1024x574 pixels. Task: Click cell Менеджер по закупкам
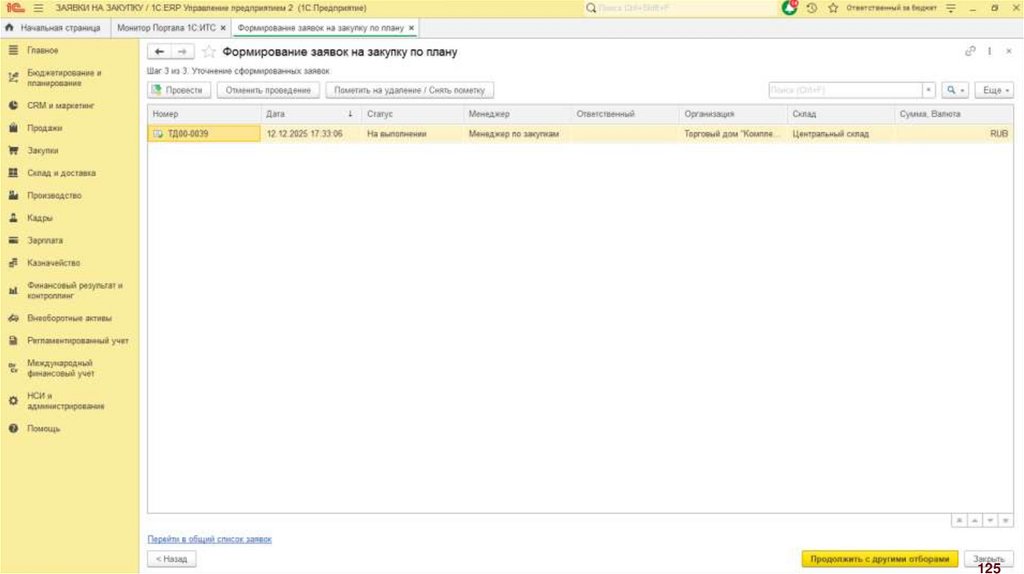pos(517,134)
